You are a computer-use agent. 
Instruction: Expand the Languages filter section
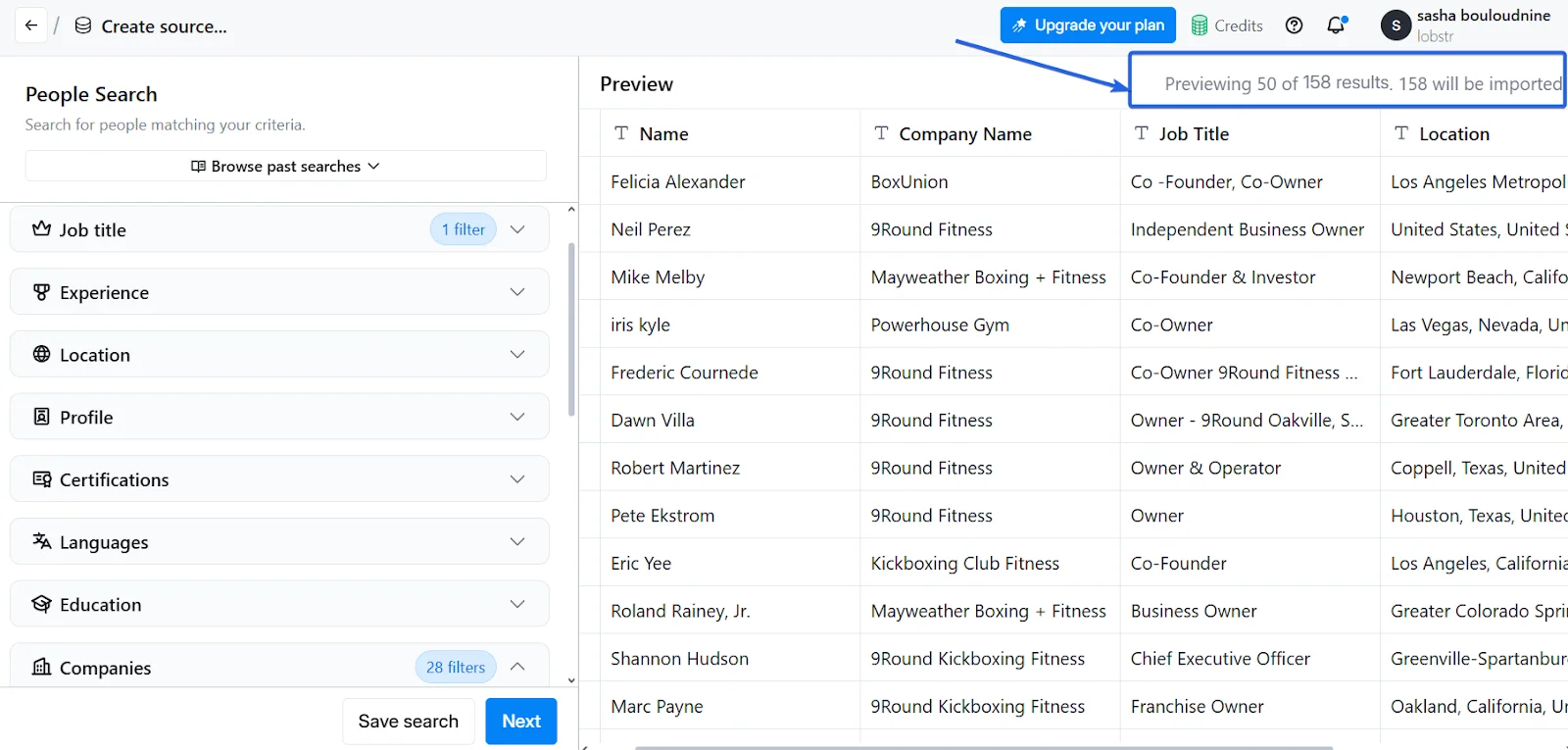click(517, 541)
